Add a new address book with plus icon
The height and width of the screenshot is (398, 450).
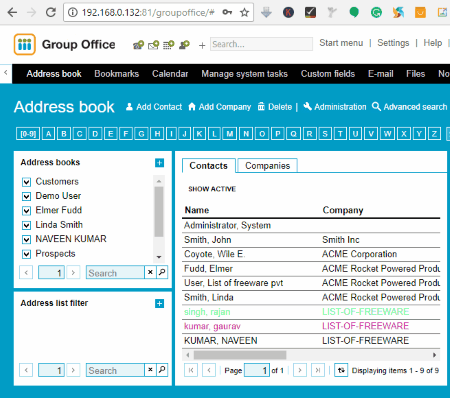159,163
